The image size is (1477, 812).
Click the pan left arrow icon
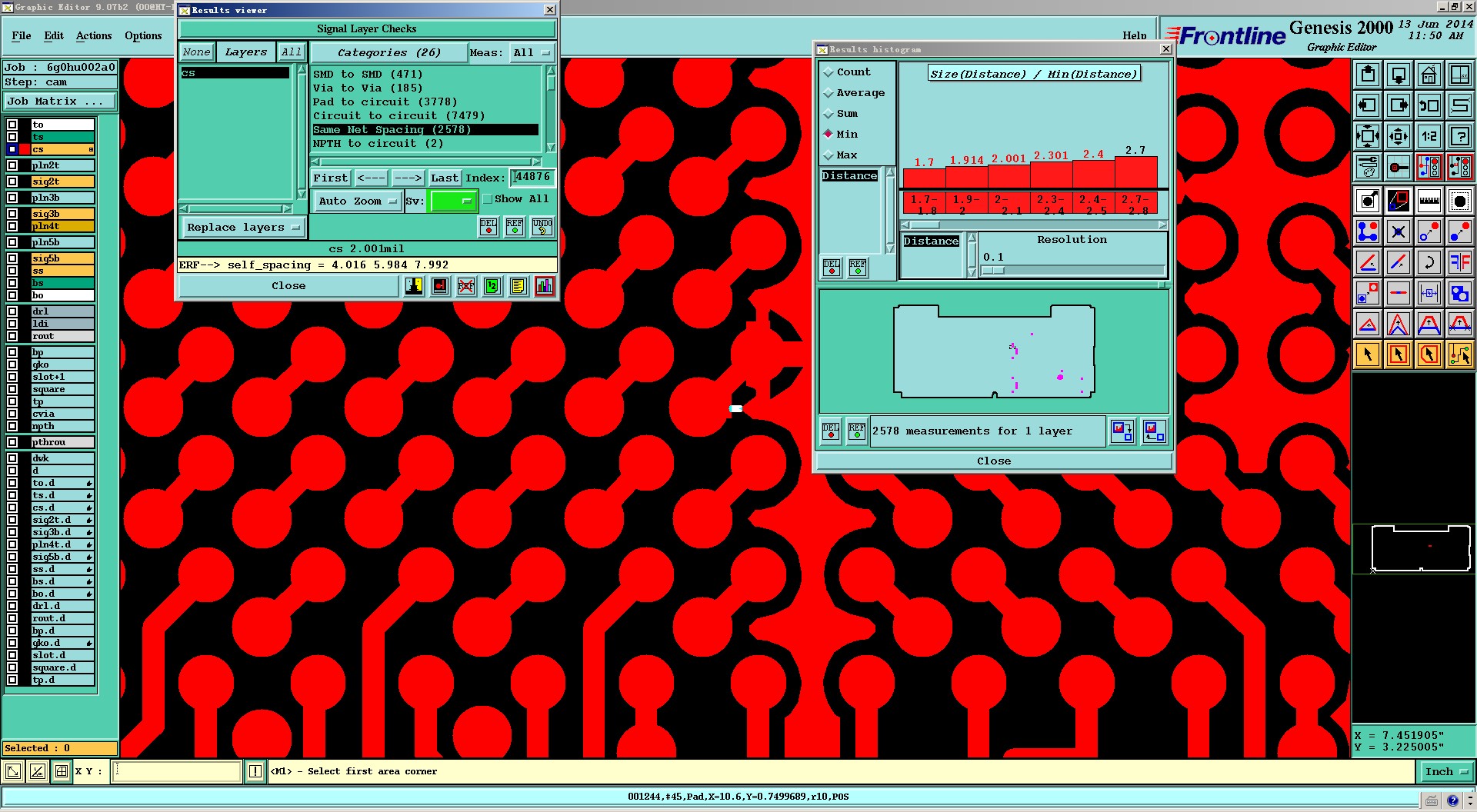[x=1367, y=105]
